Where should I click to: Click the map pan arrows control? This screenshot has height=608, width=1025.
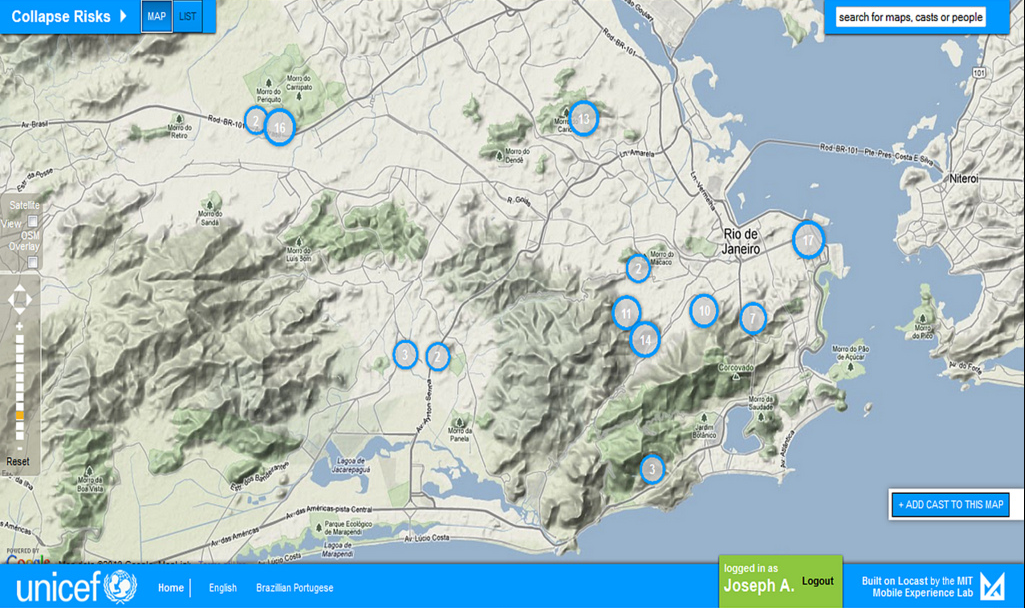point(20,300)
